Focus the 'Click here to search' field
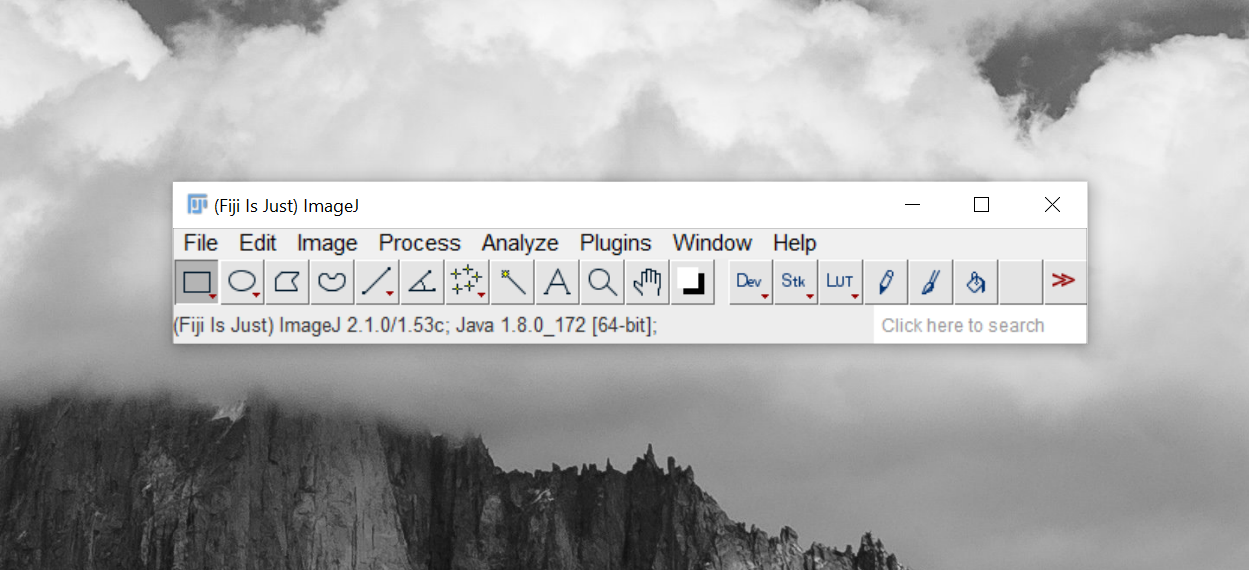1249x570 pixels. (980, 325)
